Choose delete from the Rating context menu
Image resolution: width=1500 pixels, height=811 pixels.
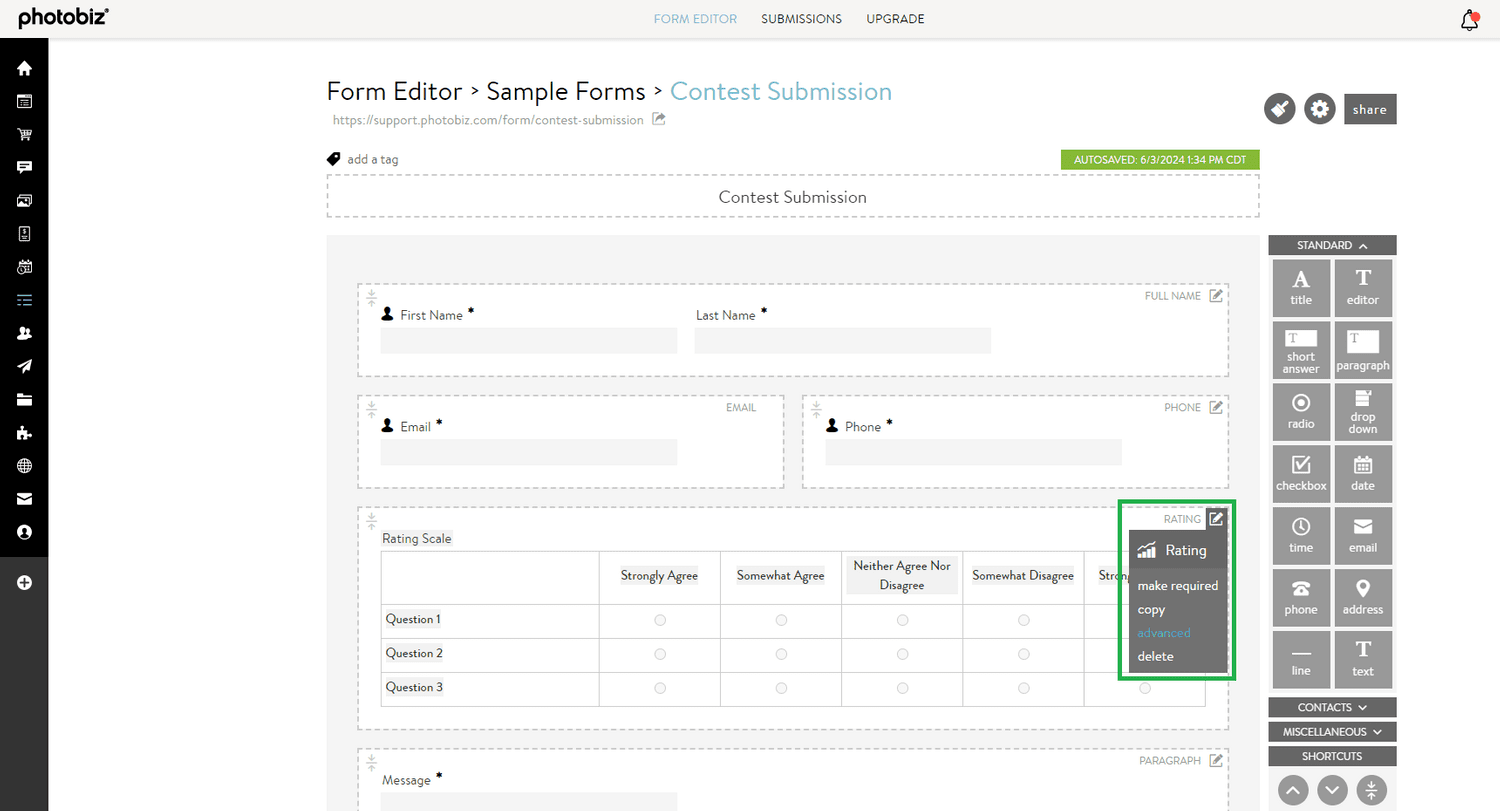pos(1155,656)
